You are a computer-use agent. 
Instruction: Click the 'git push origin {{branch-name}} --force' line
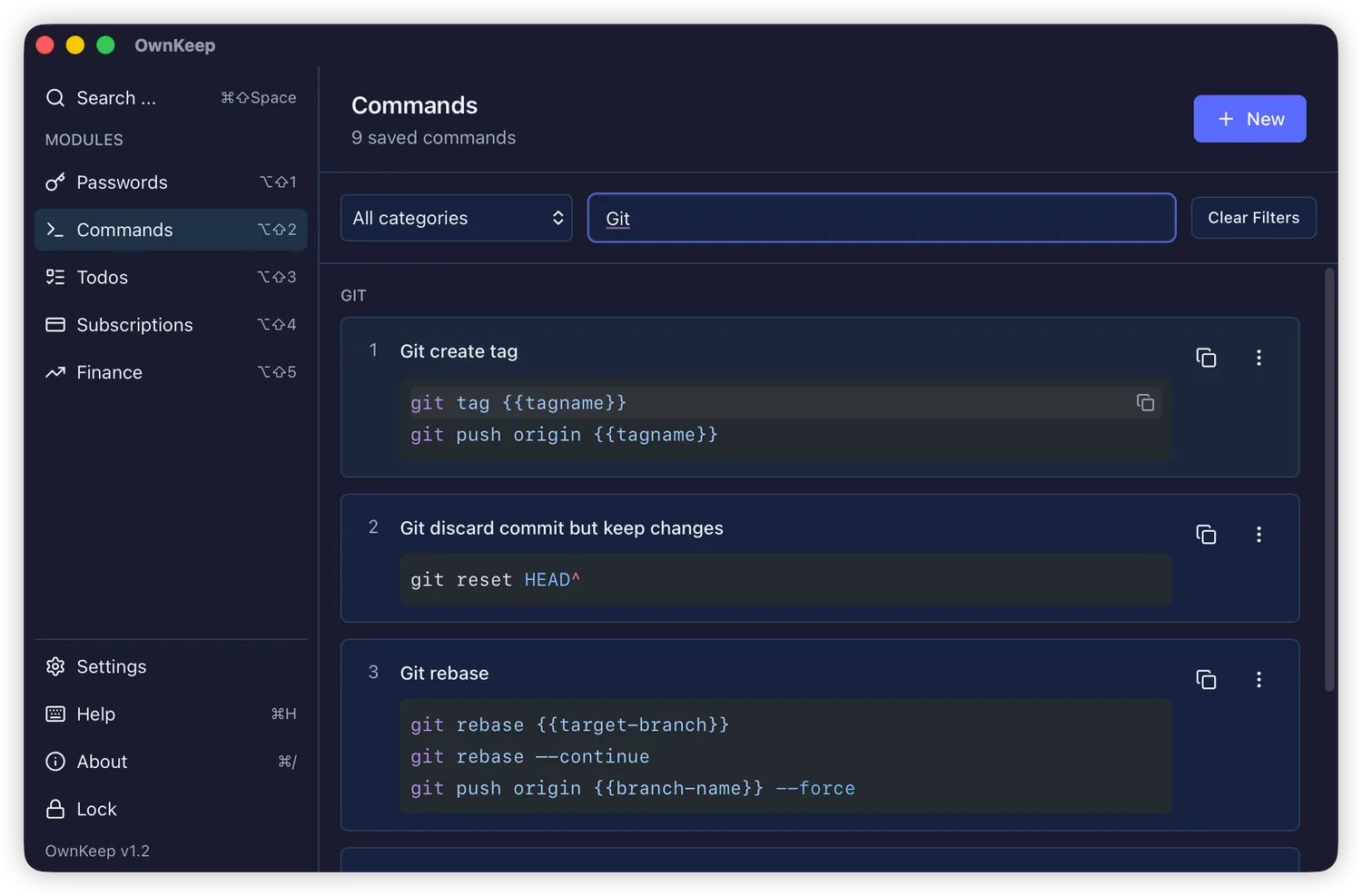[x=632, y=788]
